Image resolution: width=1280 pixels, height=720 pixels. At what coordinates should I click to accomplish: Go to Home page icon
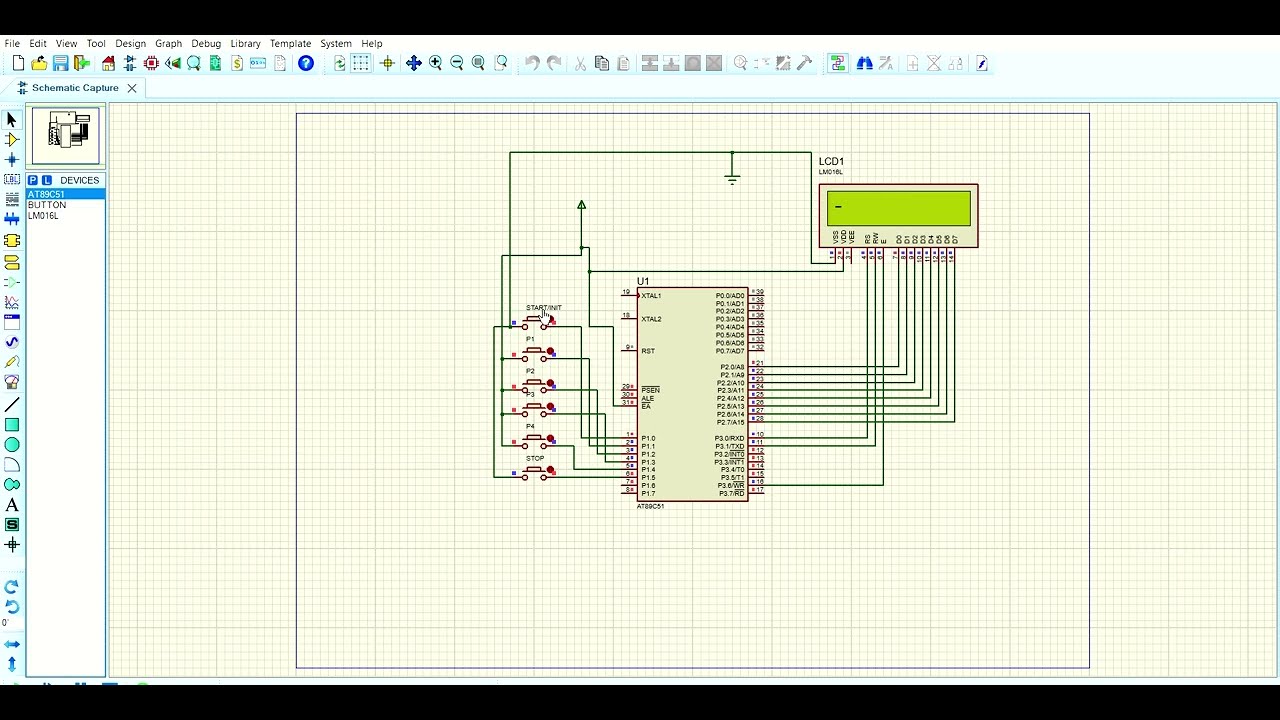pos(108,63)
